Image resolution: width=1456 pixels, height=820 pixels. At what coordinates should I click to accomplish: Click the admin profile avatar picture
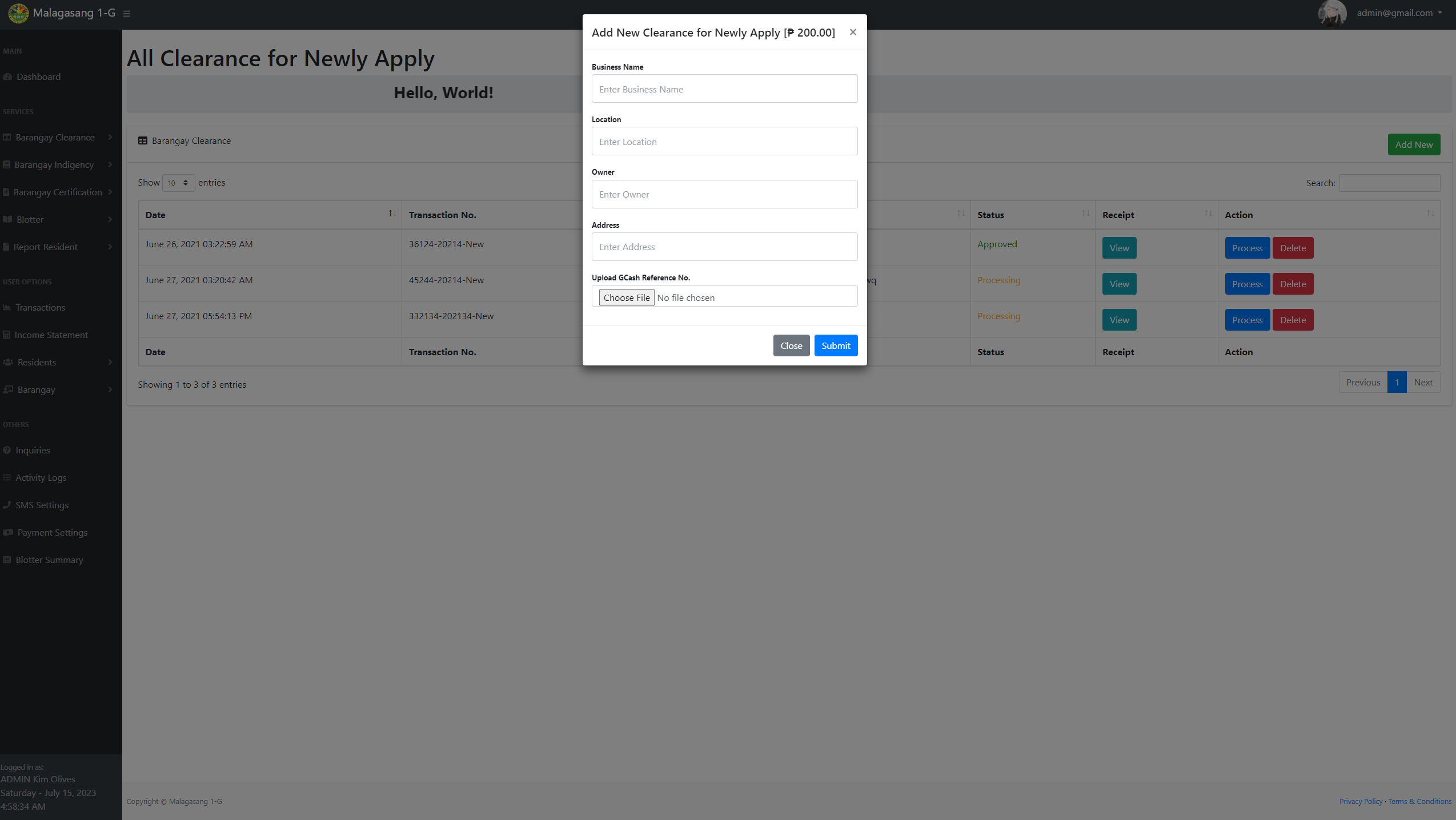point(1331,14)
